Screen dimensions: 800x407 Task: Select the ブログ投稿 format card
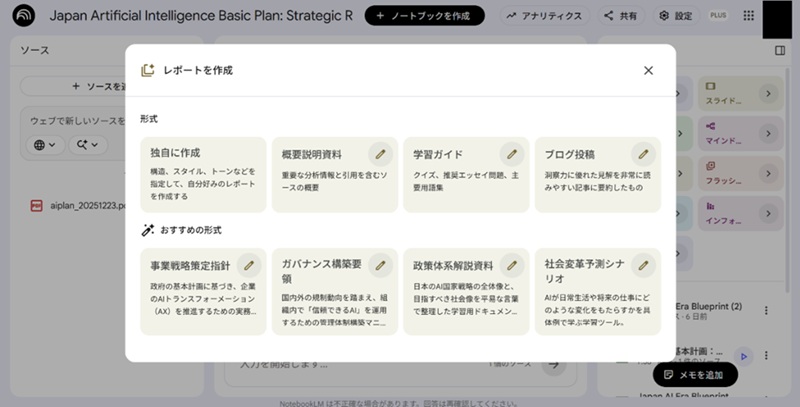(x=598, y=174)
